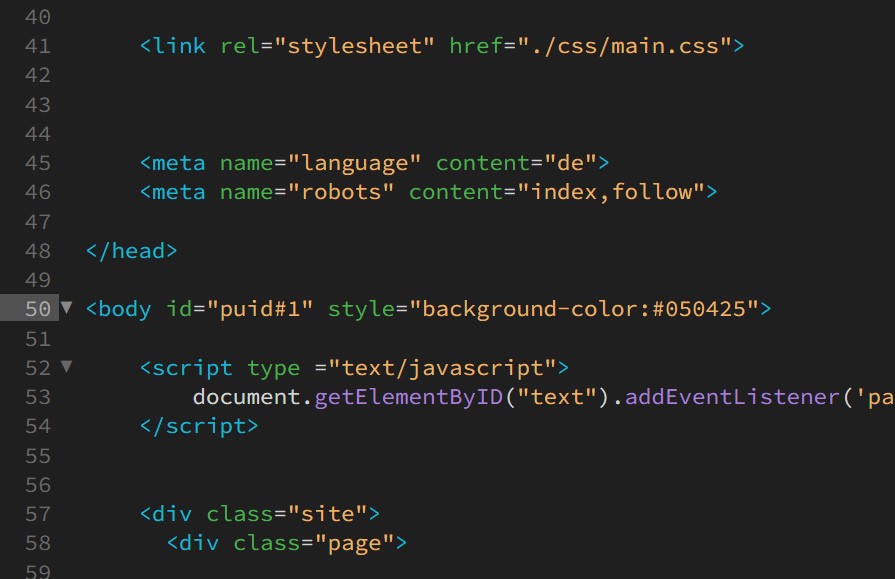
Task: Click the "site" class value
Action: coord(328,514)
